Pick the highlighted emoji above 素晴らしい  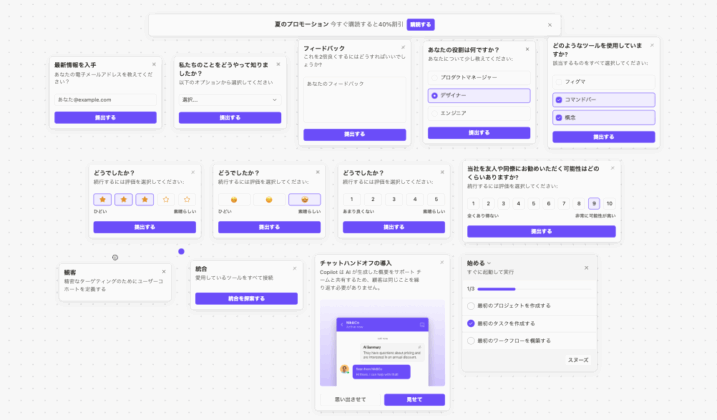pos(304,199)
